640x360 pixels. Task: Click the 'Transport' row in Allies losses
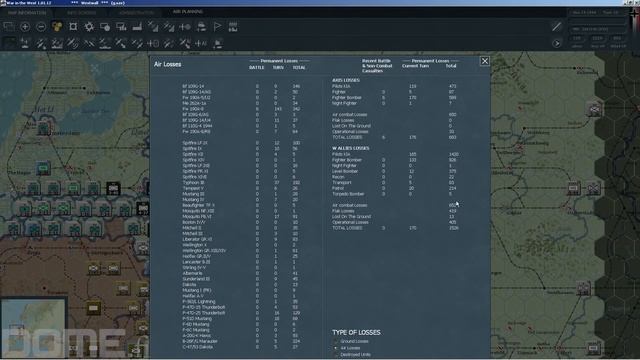click(395, 182)
